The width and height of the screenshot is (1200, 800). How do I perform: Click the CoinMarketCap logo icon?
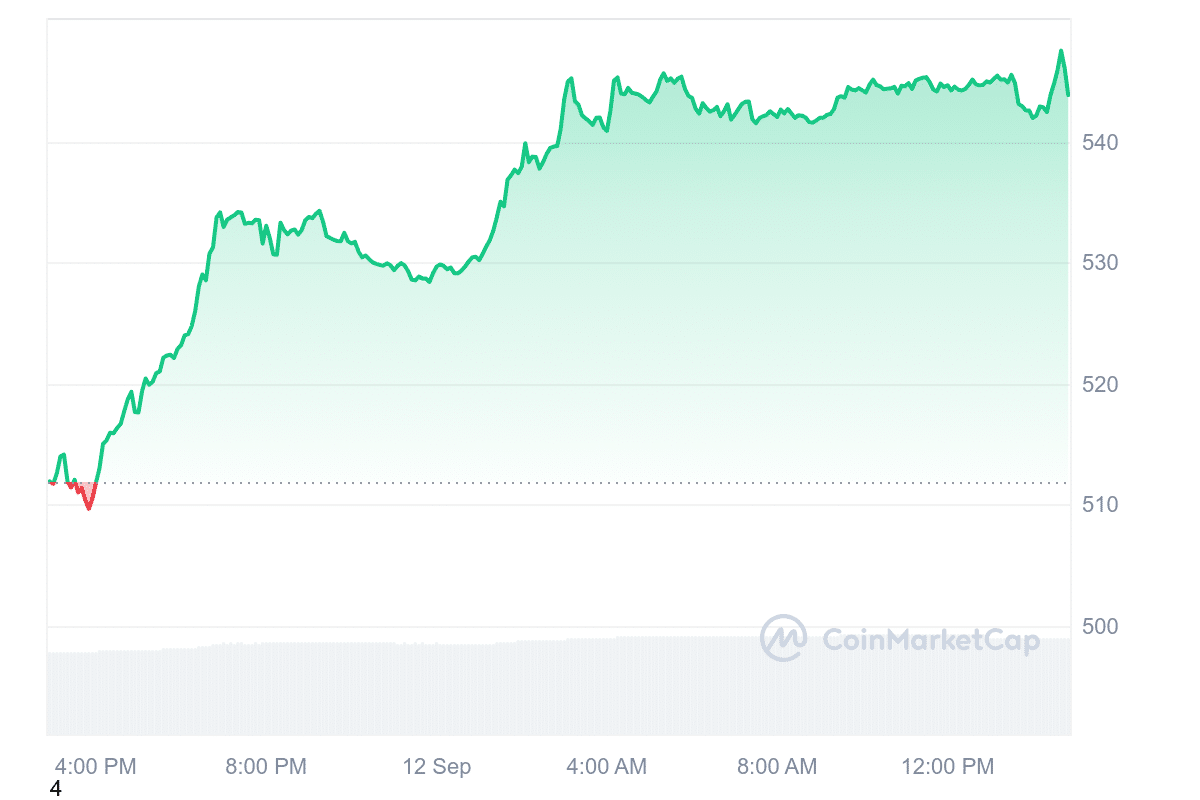coord(783,638)
